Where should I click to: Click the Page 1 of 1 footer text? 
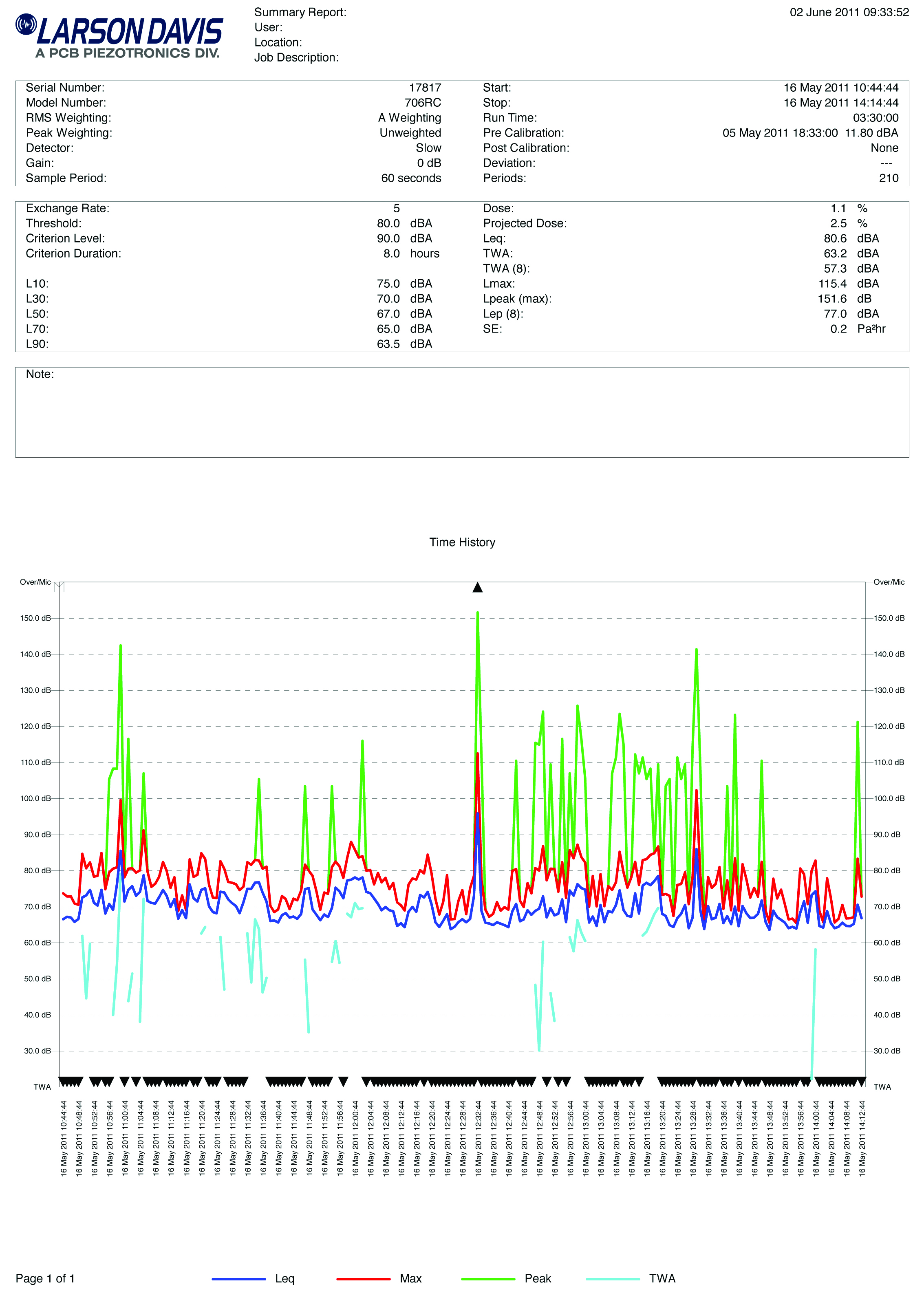45,1278
